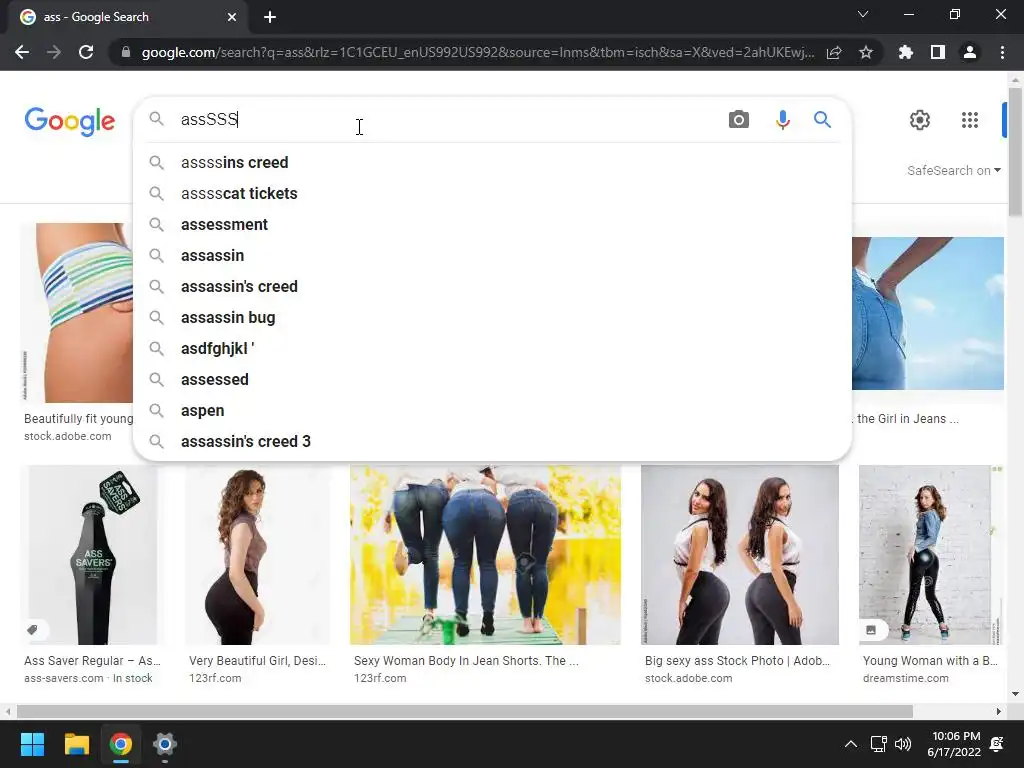Show hidden system tray icons

click(x=850, y=744)
